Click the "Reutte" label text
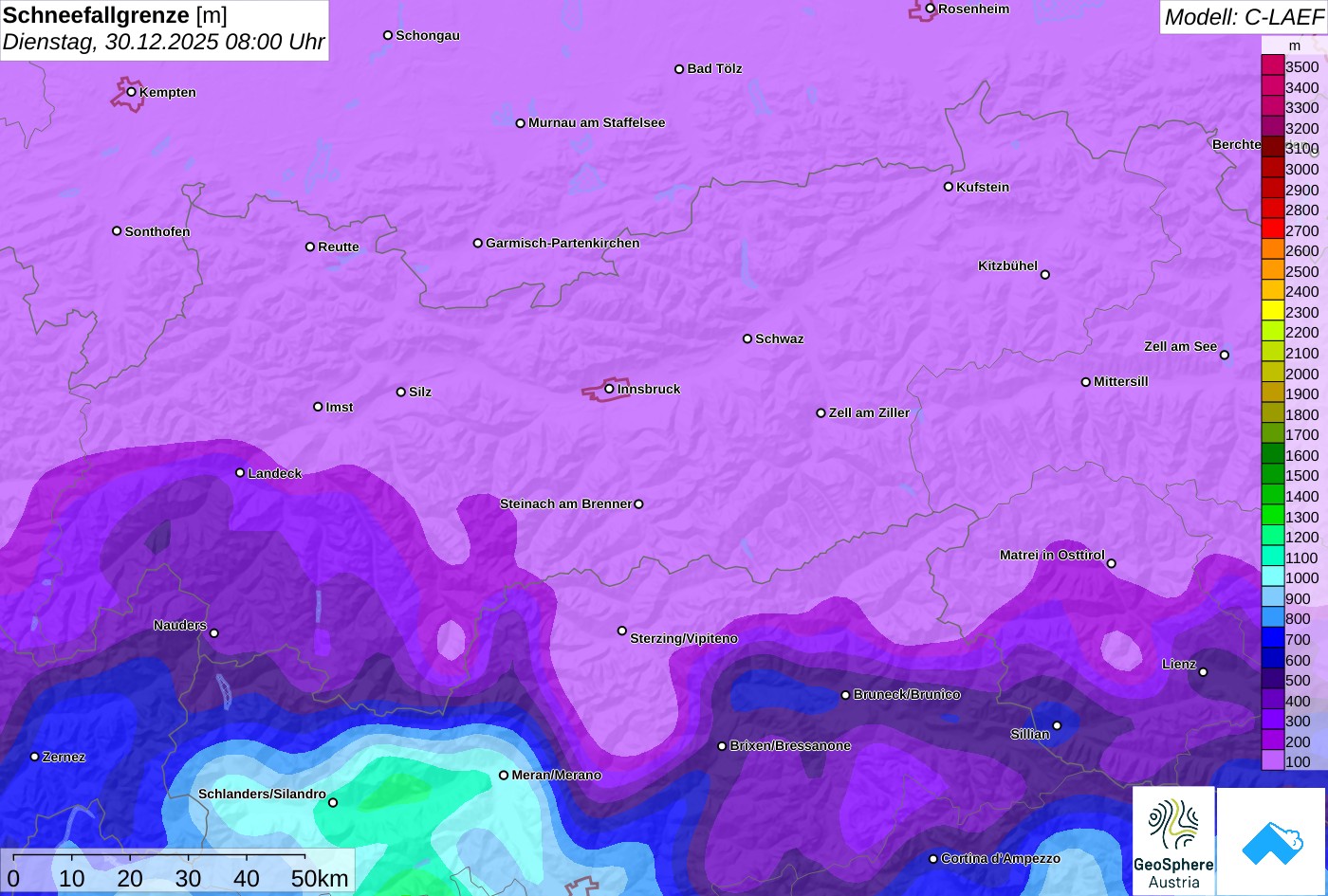1328x896 pixels. pos(339,247)
